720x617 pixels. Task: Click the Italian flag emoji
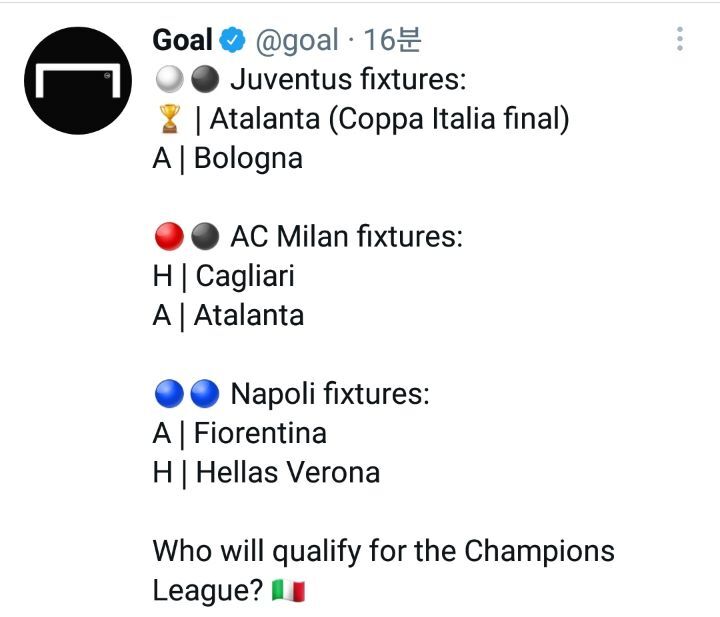point(287,591)
